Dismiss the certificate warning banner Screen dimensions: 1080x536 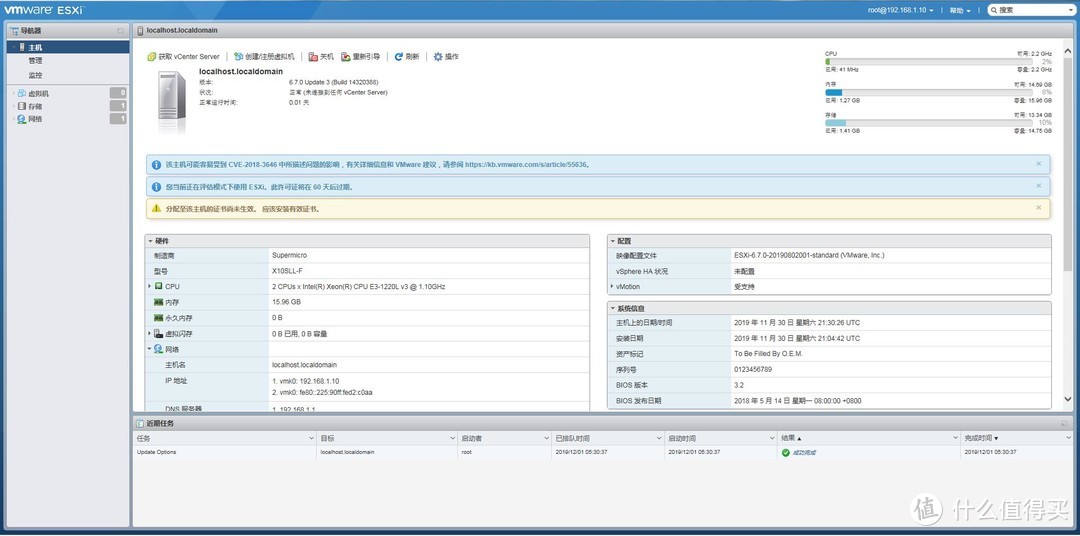(x=1039, y=207)
